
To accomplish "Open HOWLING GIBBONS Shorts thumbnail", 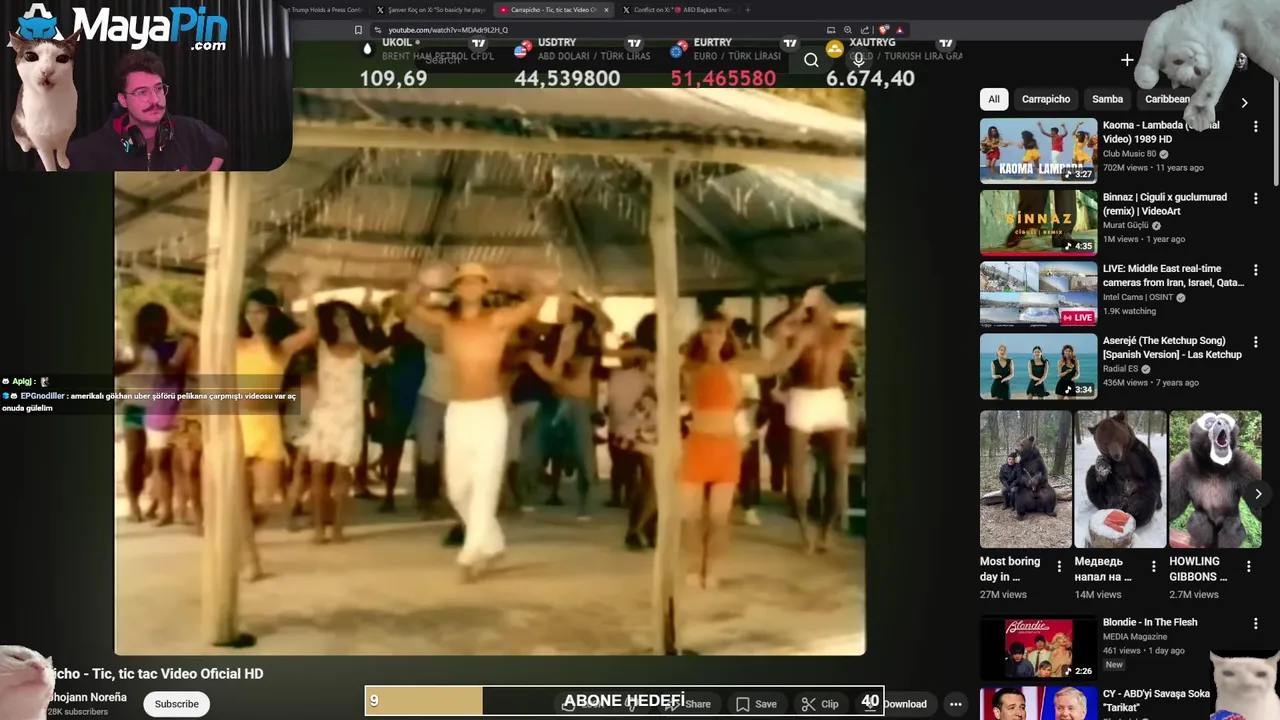I will point(1215,479).
